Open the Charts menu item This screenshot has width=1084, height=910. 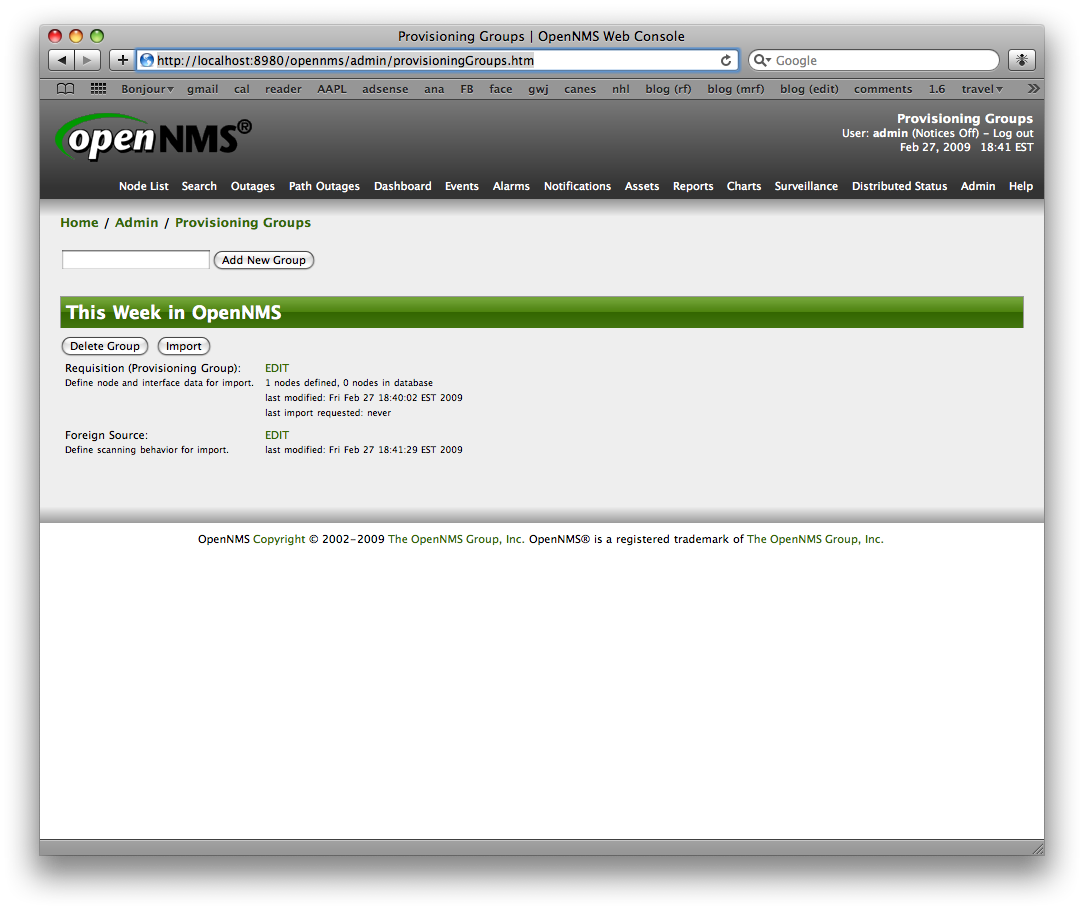click(x=744, y=186)
